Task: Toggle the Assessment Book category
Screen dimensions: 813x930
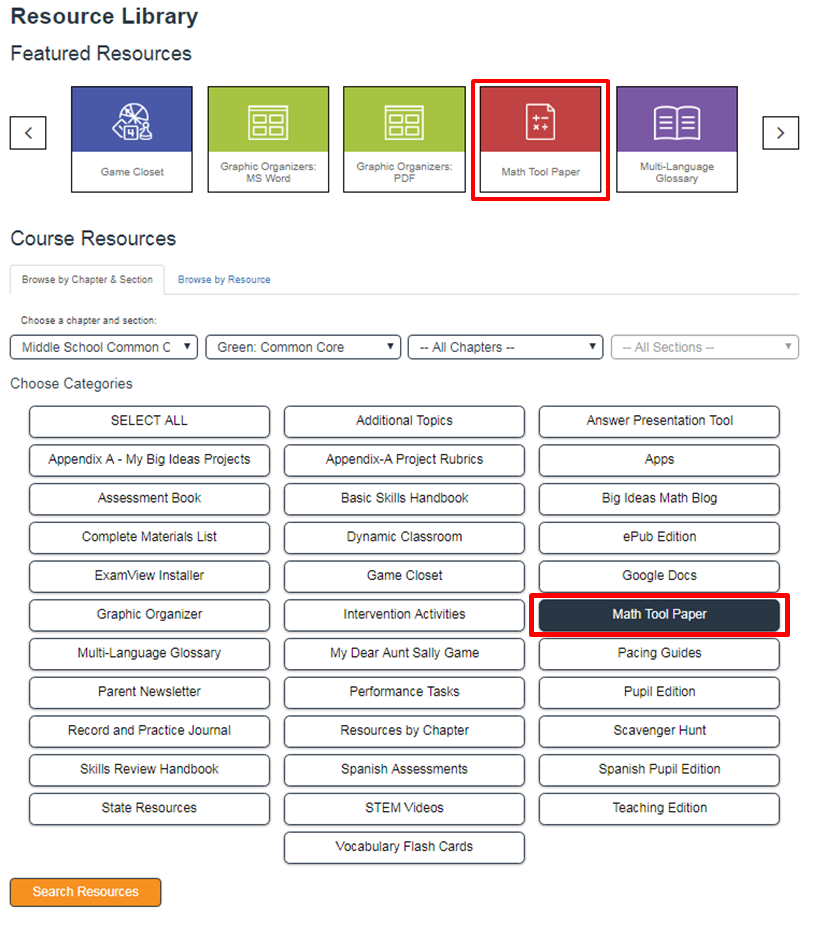Action: [149, 498]
